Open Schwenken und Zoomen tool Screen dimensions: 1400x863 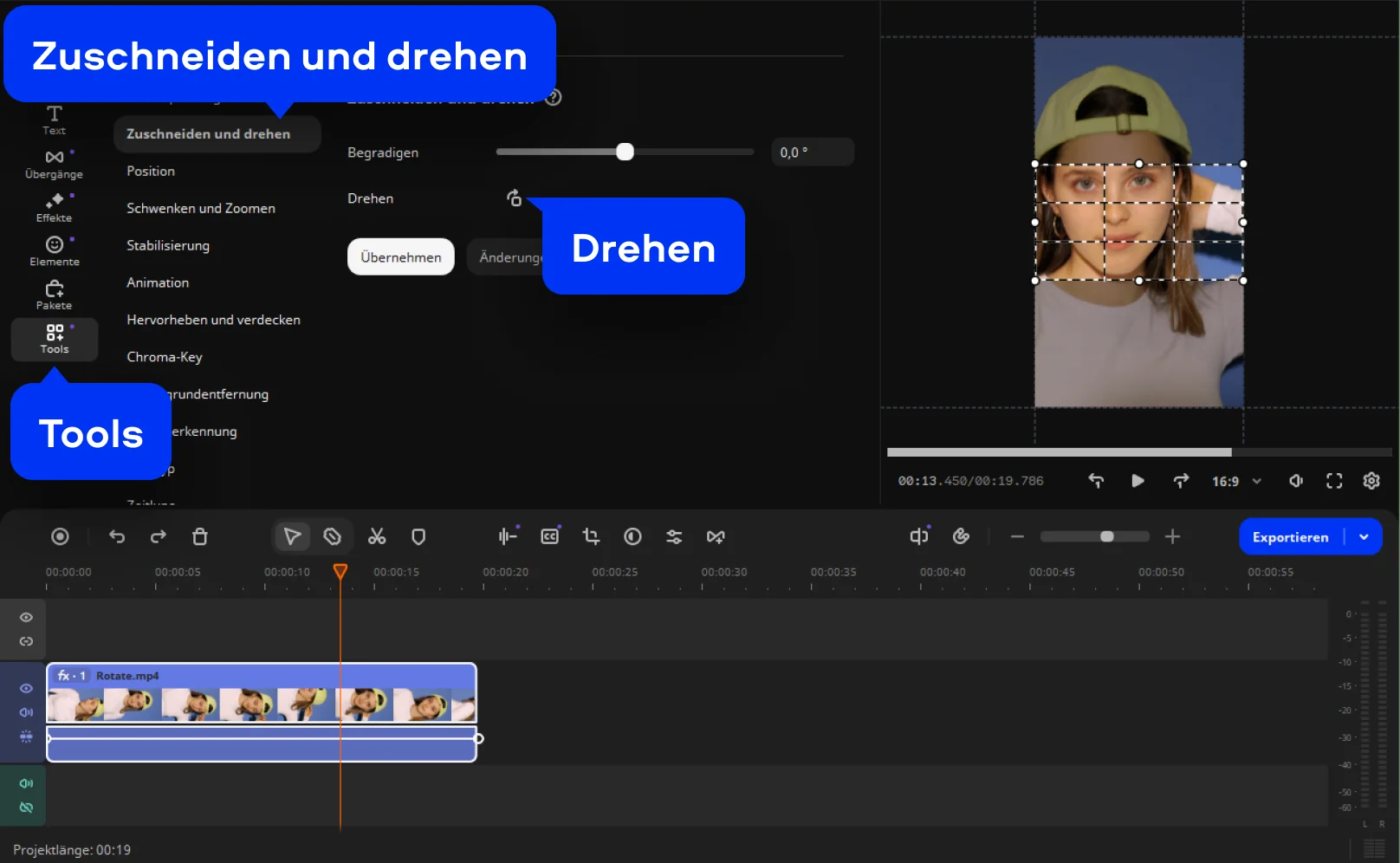[x=201, y=209]
